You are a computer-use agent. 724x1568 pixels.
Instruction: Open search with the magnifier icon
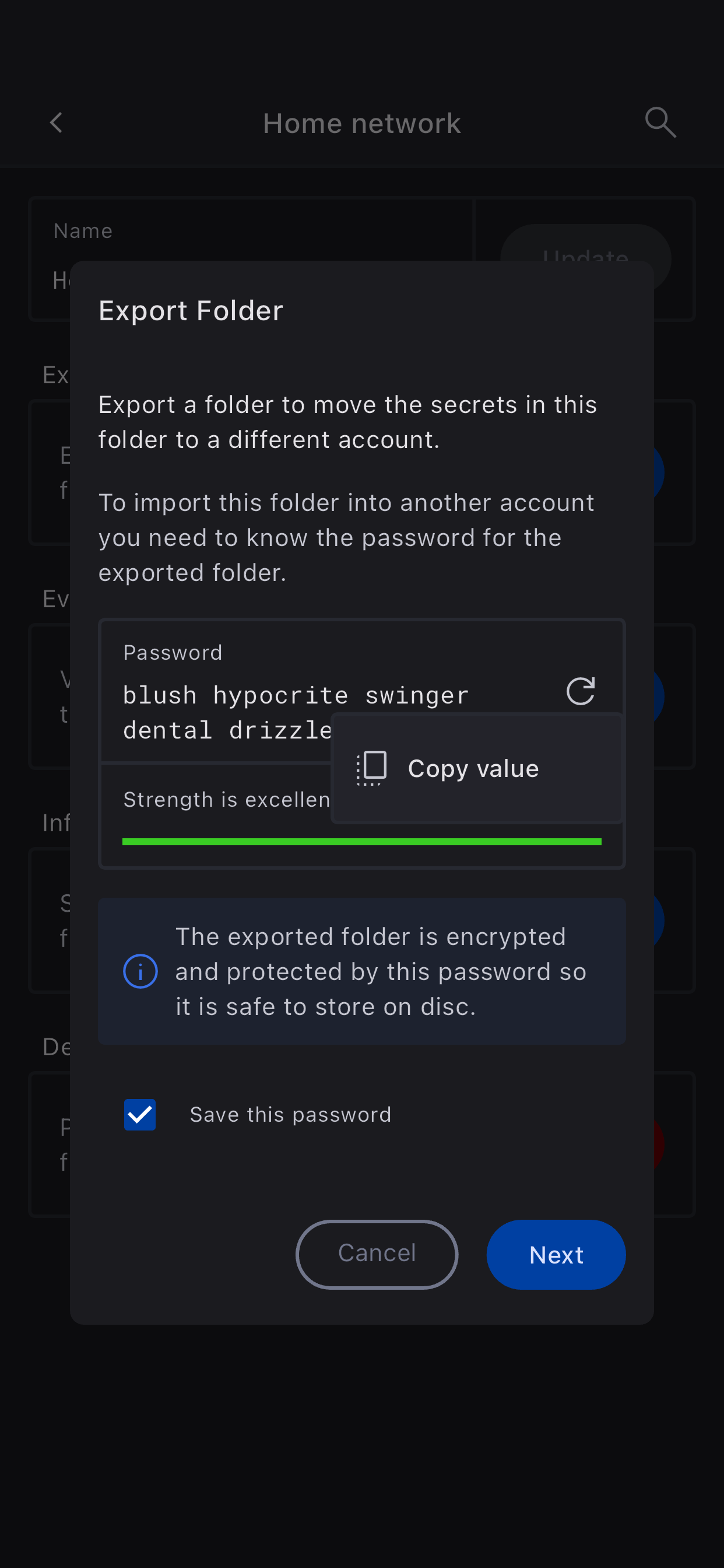[x=660, y=123]
